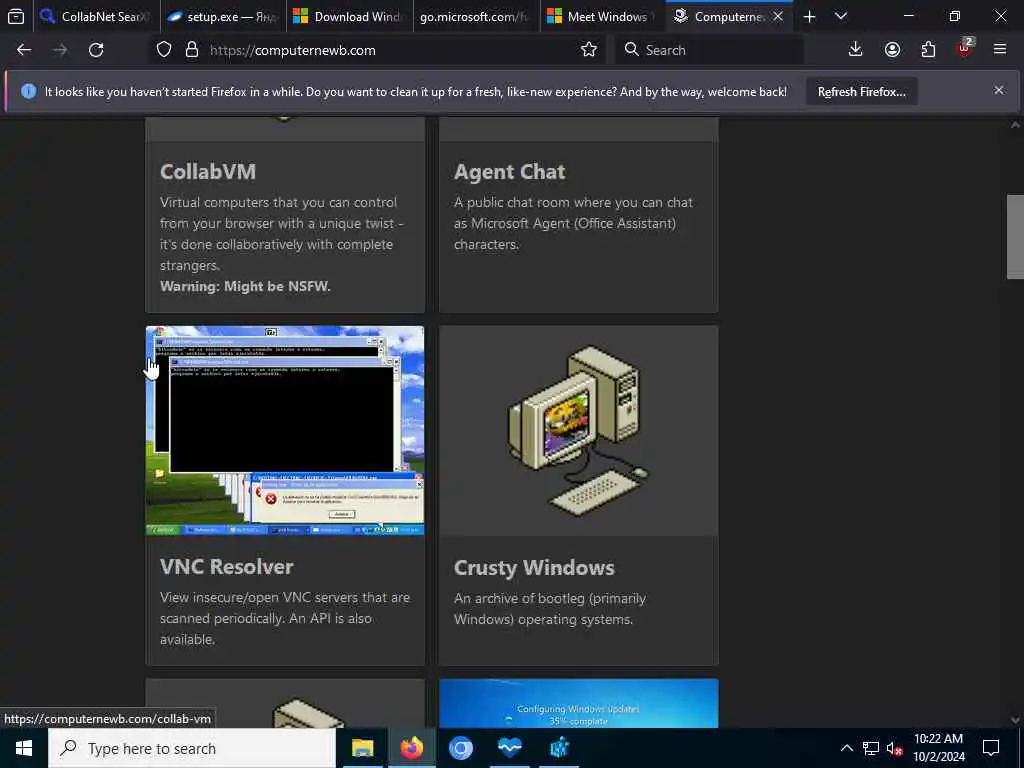1024x768 pixels.
Task: Click the browser back arrow
Action: click(24, 50)
